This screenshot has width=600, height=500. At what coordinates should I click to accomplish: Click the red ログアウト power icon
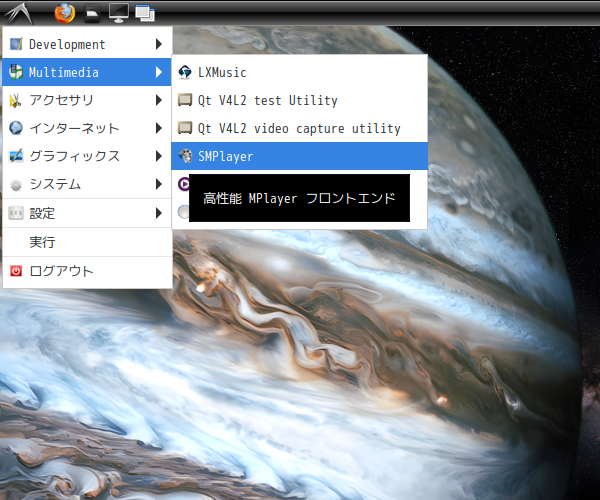tap(16, 271)
